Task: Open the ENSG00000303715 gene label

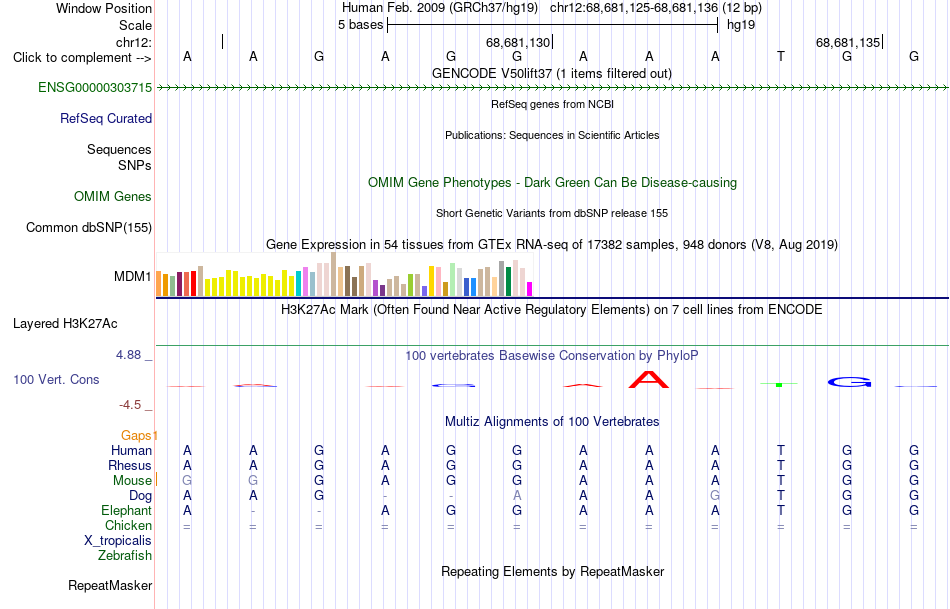Action: pos(95,88)
